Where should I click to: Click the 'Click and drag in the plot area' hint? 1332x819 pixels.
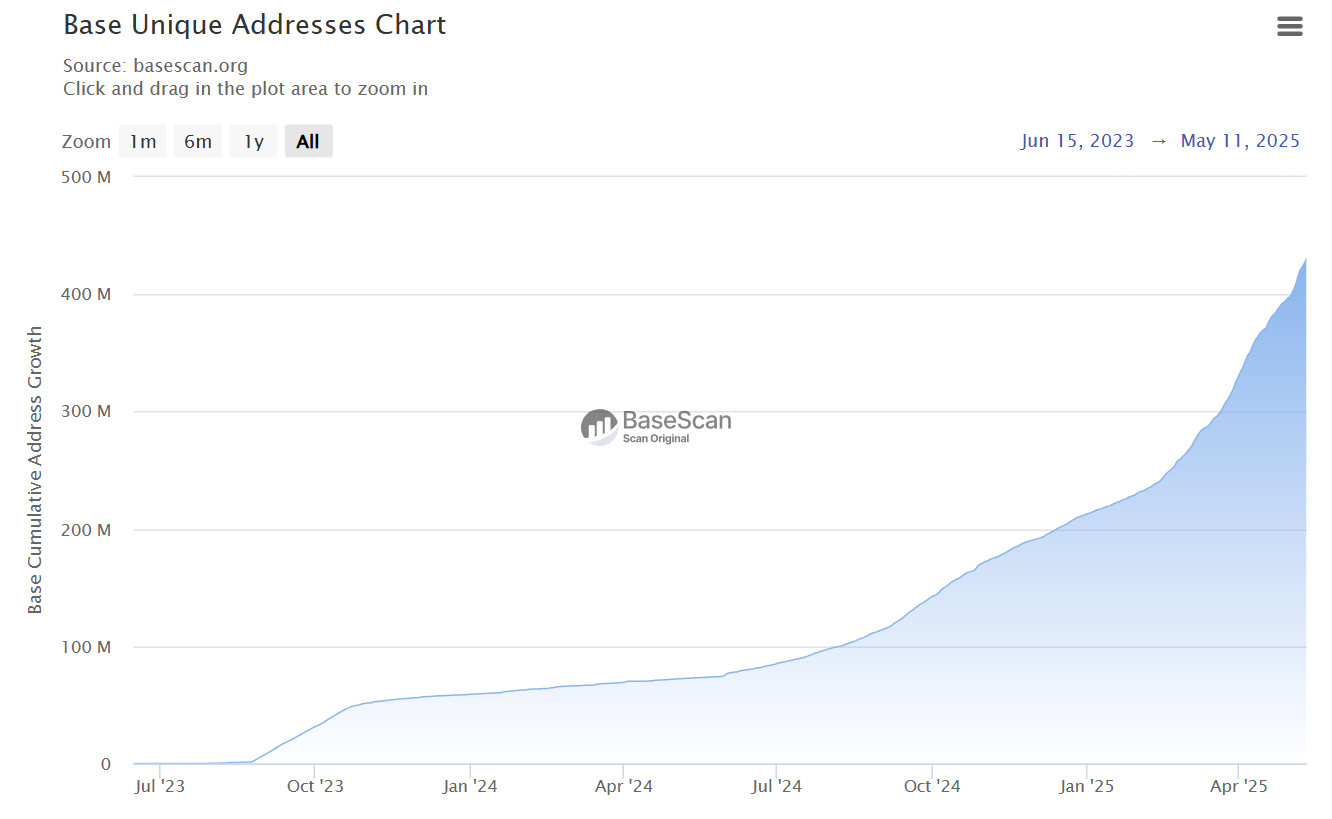pyautogui.click(x=245, y=89)
